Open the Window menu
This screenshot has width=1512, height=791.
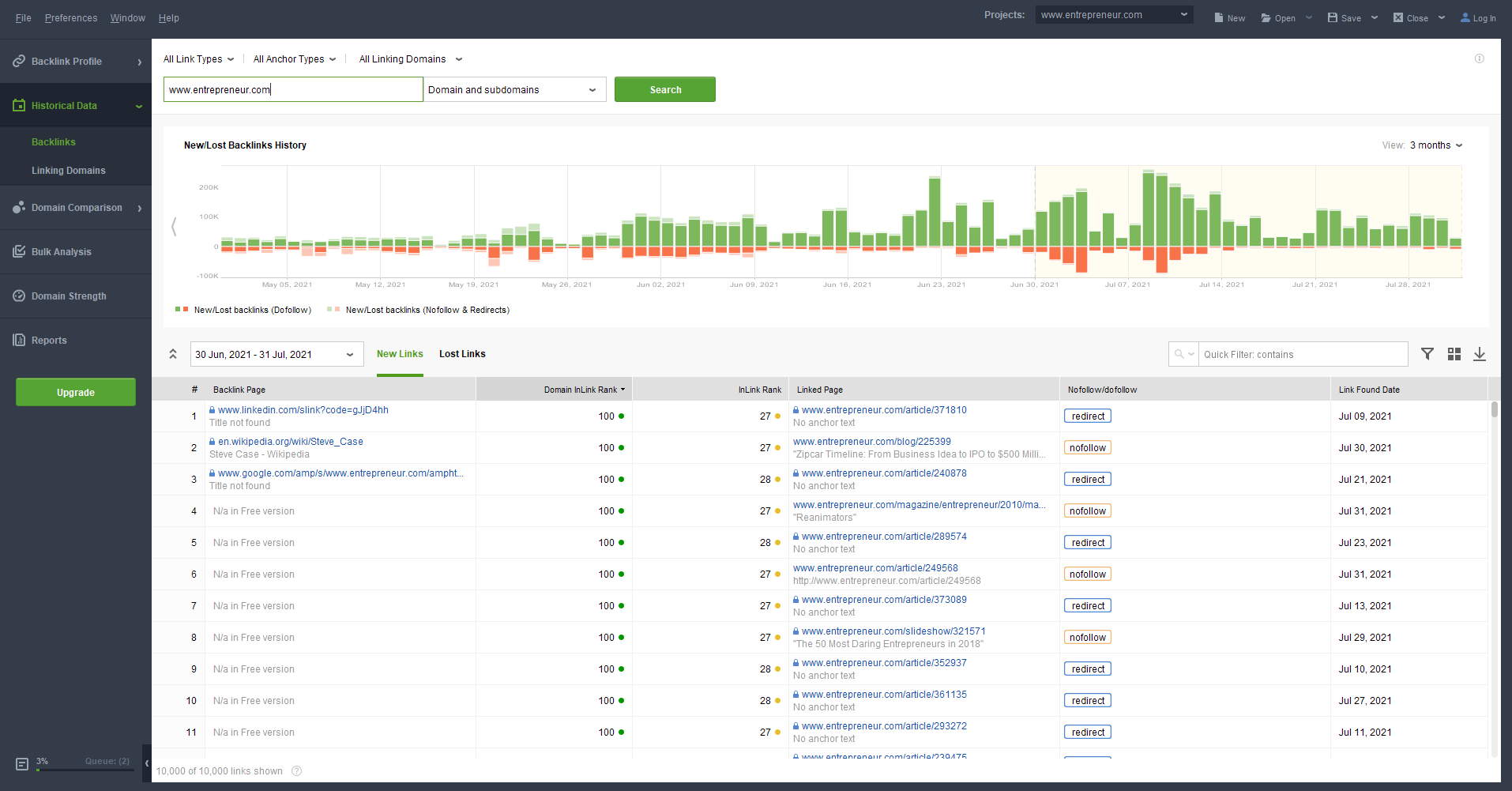click(128, 17)
